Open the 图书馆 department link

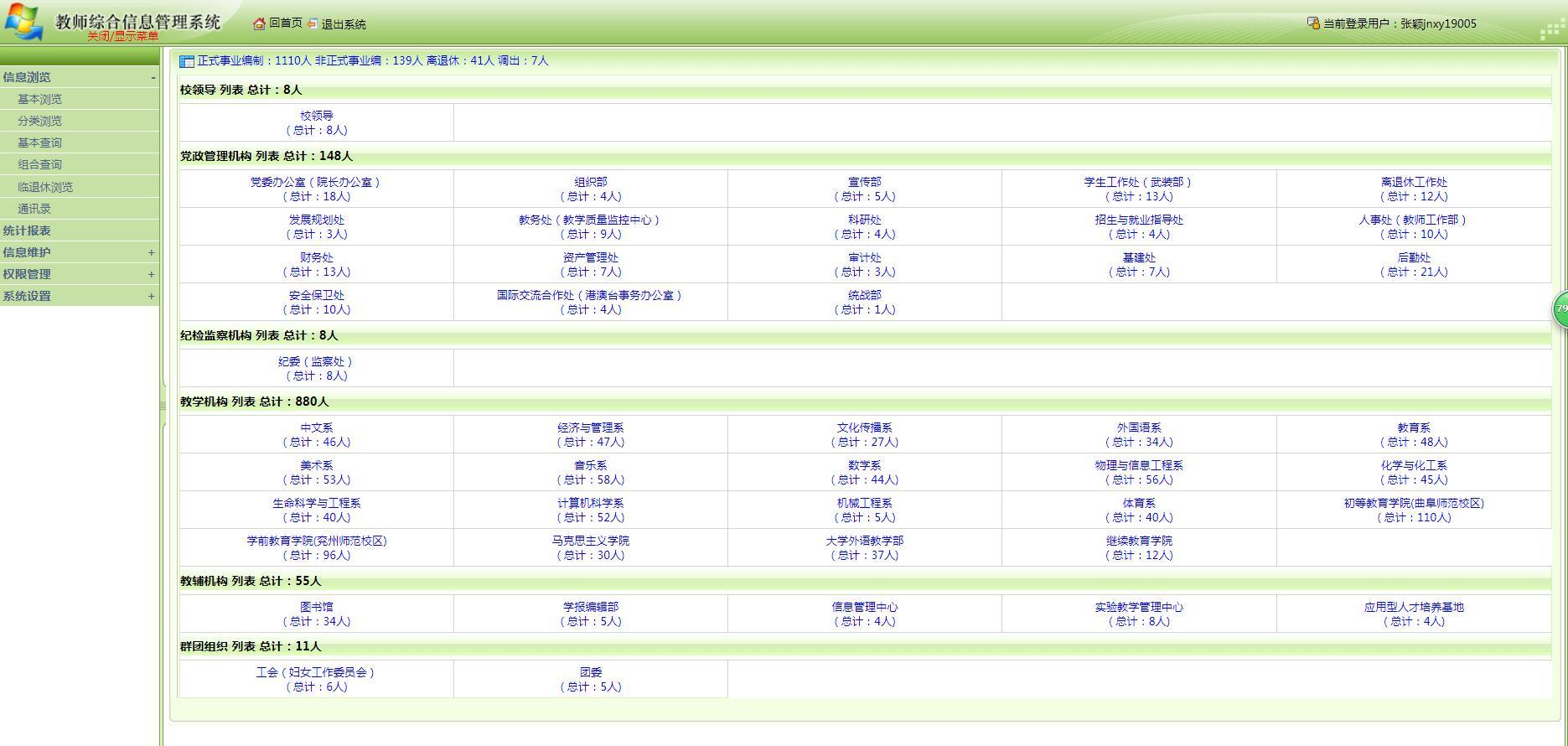316,607
